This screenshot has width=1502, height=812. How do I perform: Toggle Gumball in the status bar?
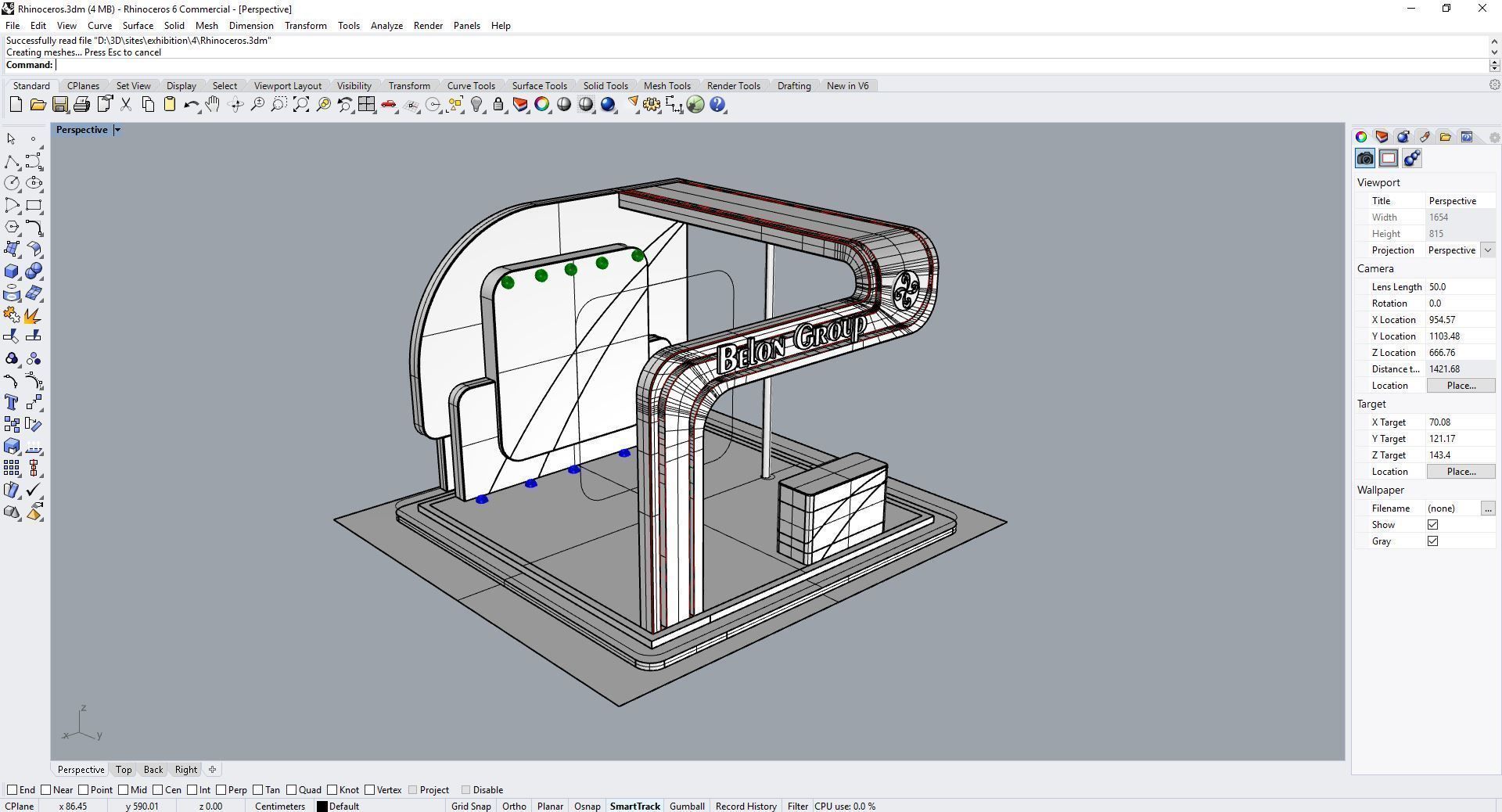pos(687,807)
